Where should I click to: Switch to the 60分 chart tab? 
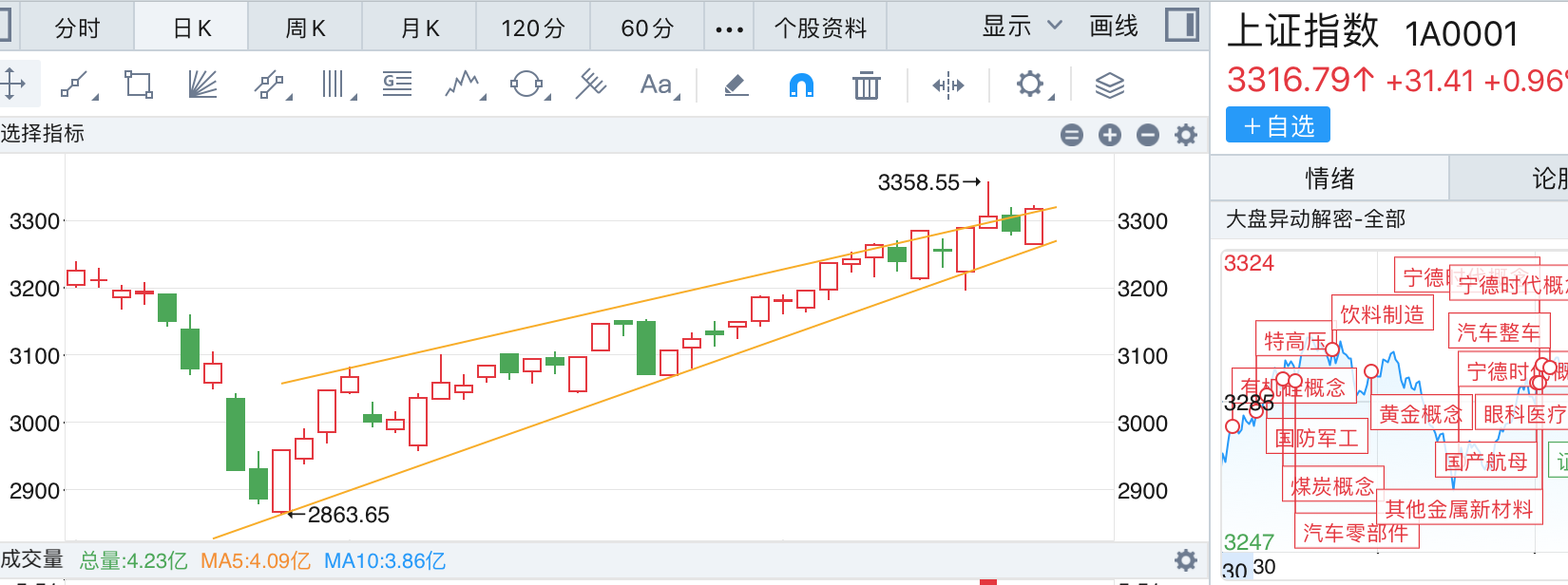click(x=647, y=28)
